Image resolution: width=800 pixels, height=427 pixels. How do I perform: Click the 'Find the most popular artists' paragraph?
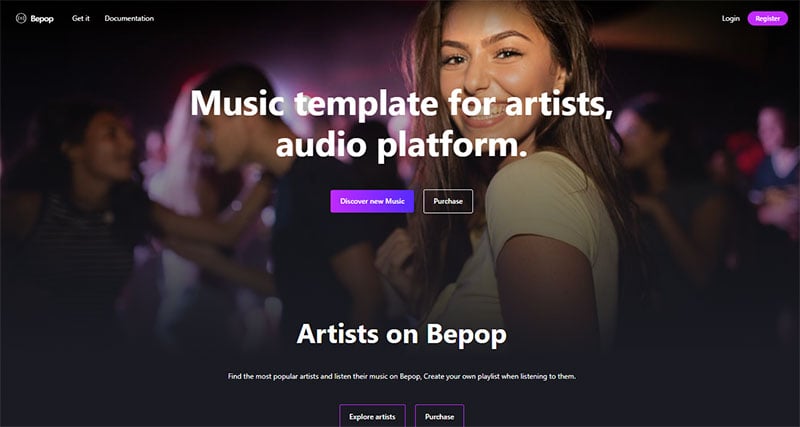[402, 376]
